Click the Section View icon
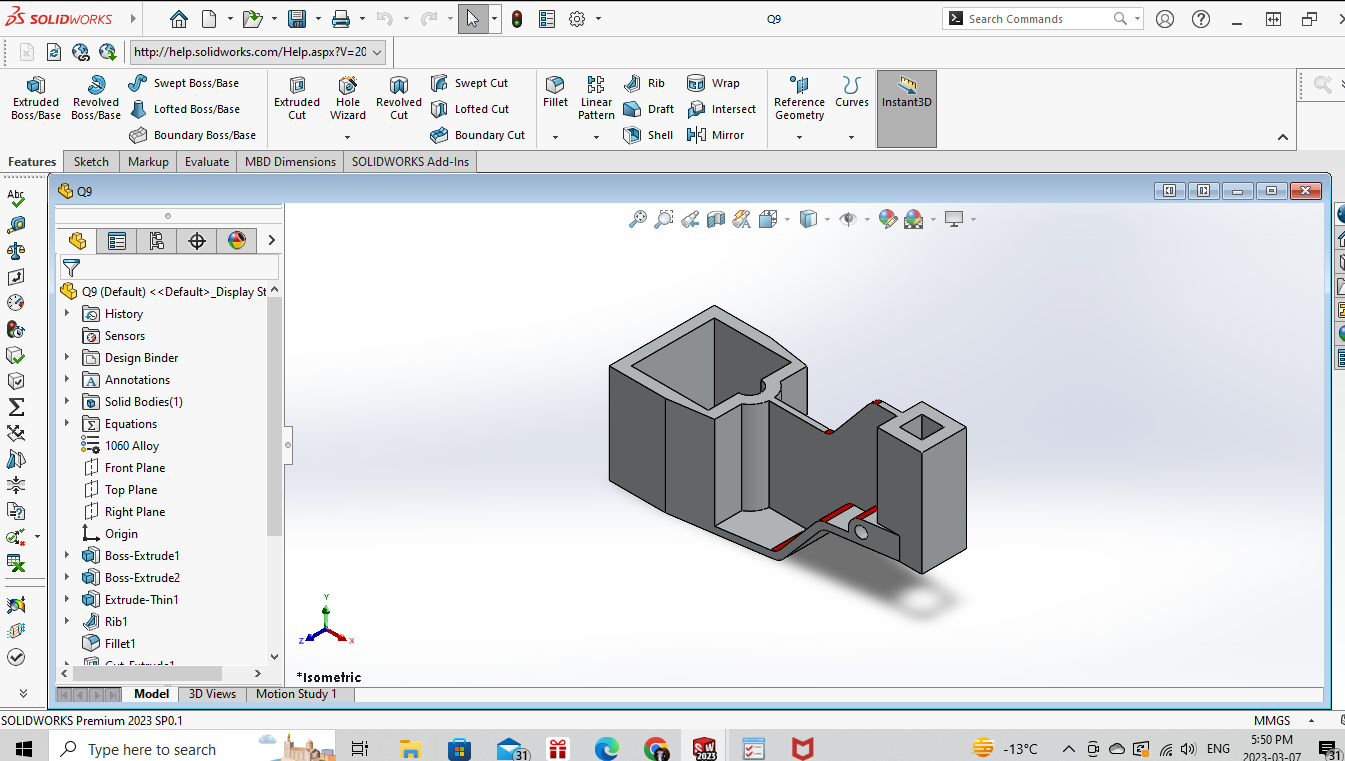 (716, 219)
